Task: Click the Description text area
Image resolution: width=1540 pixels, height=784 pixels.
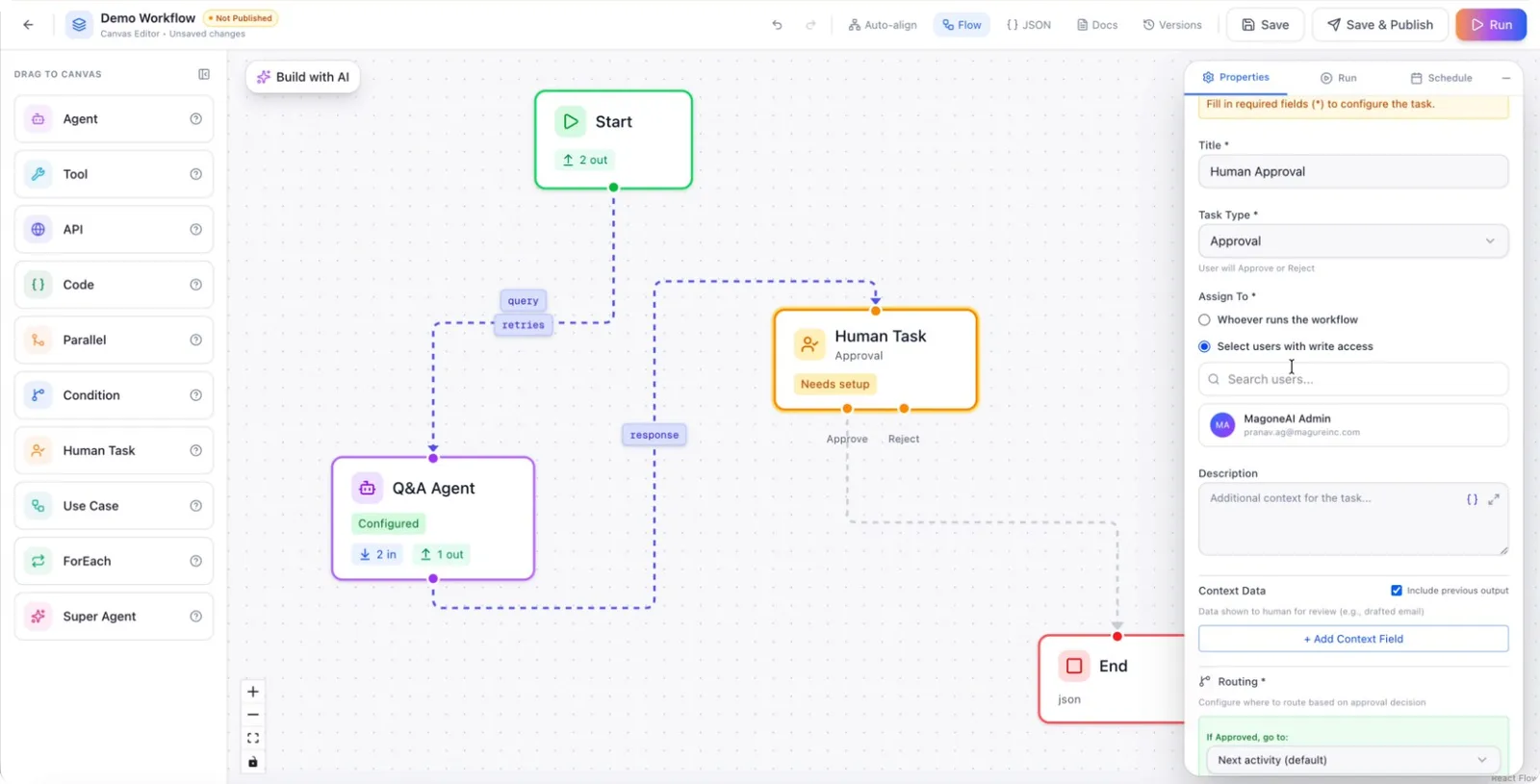Action: click(1353, 519)
